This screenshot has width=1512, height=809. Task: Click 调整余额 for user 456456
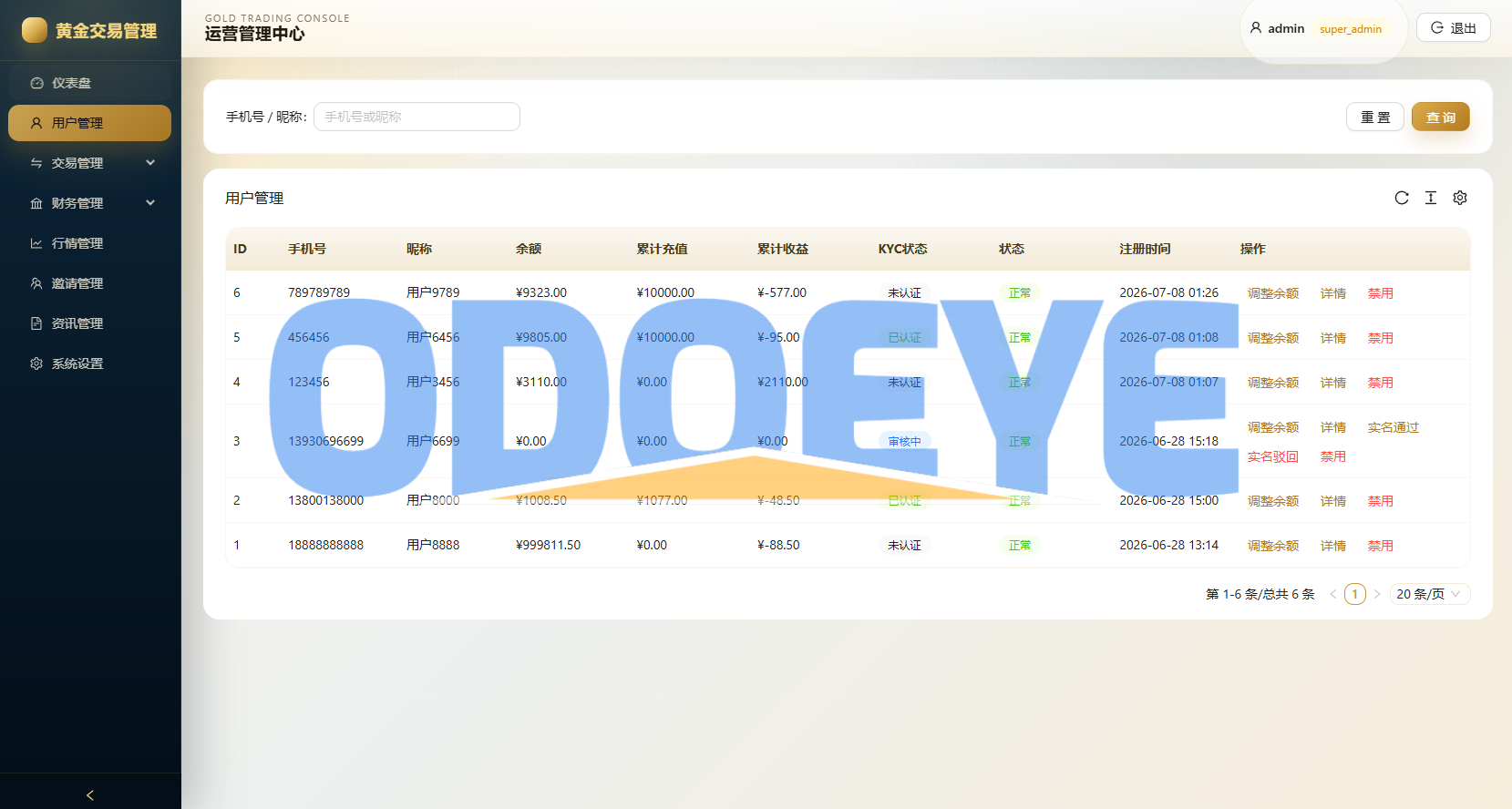click(1272, 338)
